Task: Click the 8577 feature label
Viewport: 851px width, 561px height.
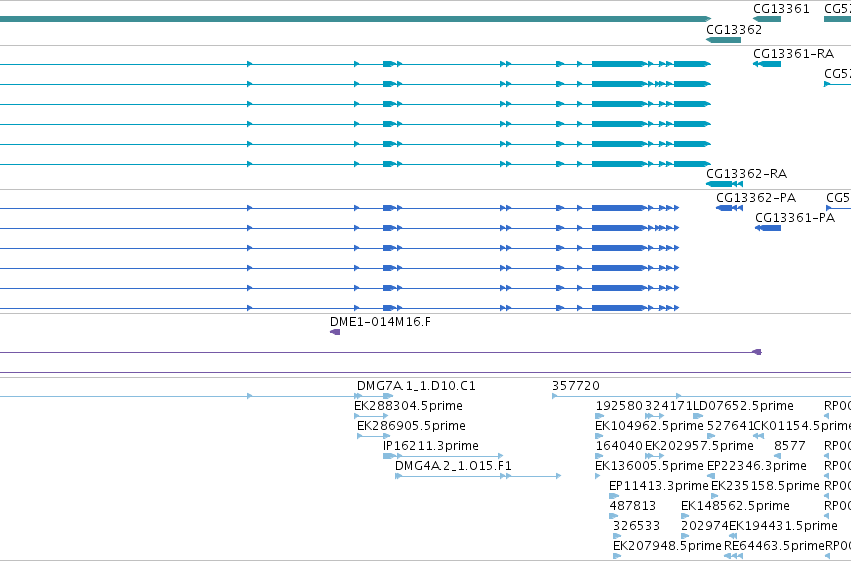Action: pyautogui.click(x=790, y=445)
